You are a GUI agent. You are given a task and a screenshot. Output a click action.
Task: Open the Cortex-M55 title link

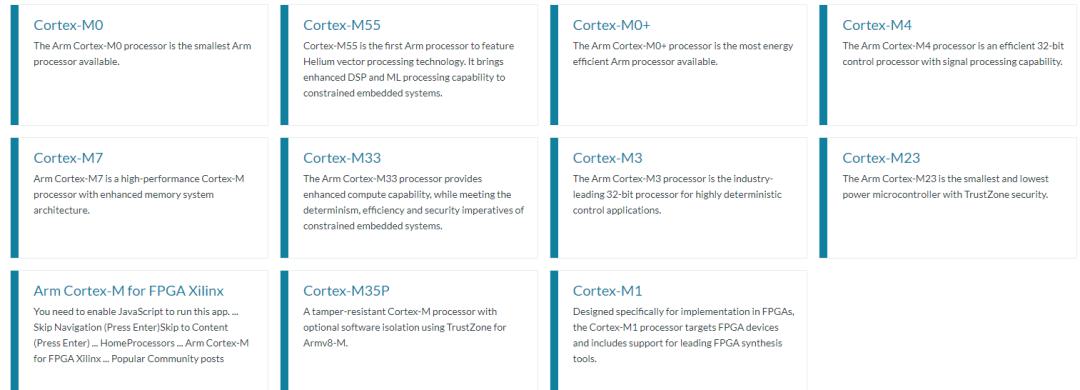342,25
